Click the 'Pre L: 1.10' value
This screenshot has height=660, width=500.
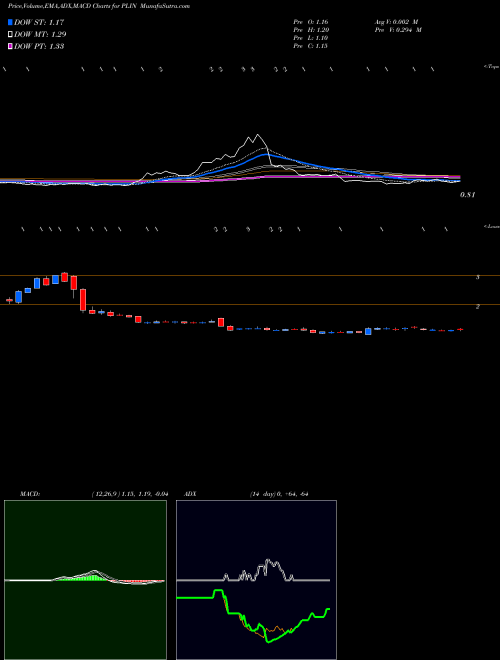[311, 38]
